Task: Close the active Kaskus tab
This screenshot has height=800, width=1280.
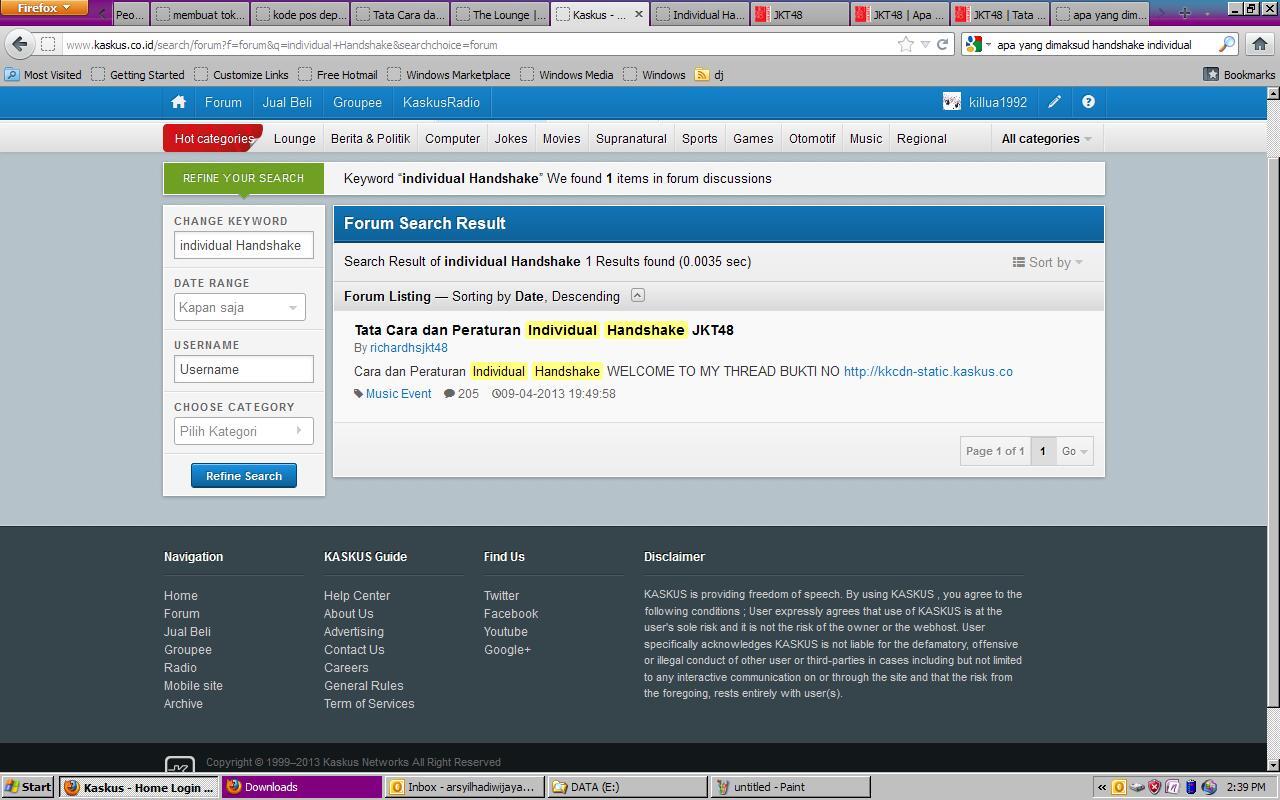Action: [x=639, y=14]
